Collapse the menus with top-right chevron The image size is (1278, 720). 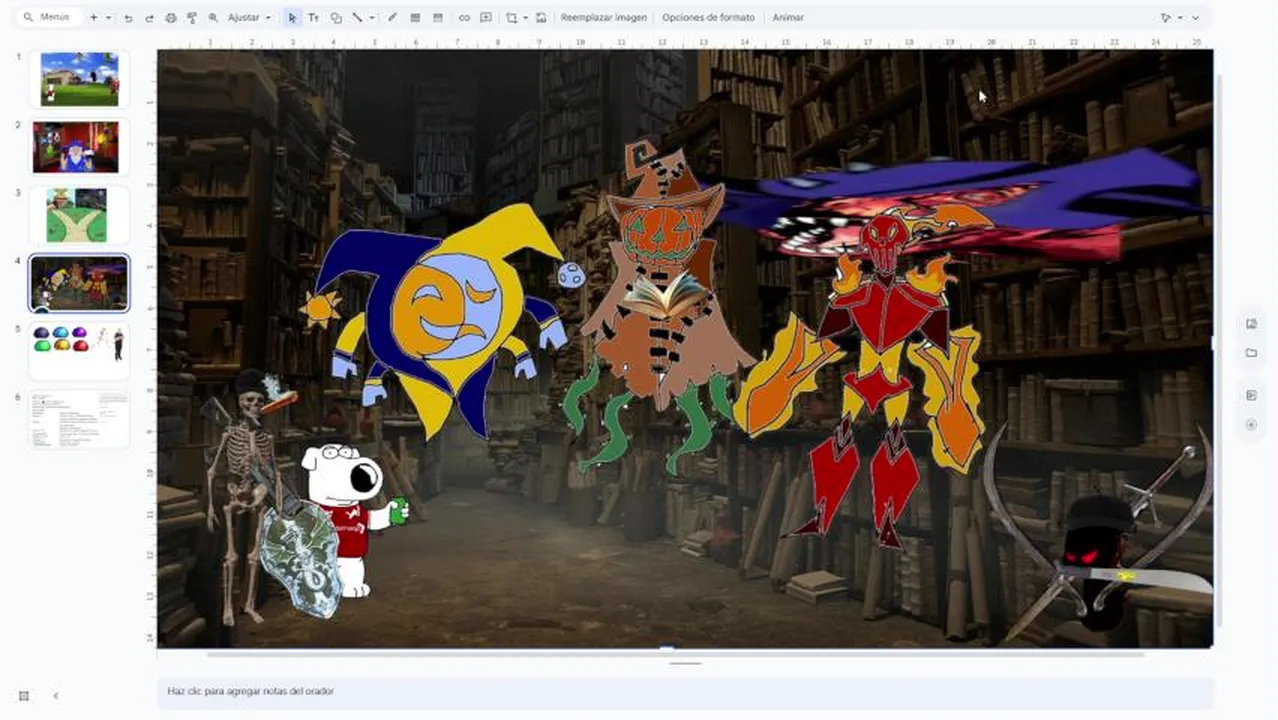tap(1196, 17)
